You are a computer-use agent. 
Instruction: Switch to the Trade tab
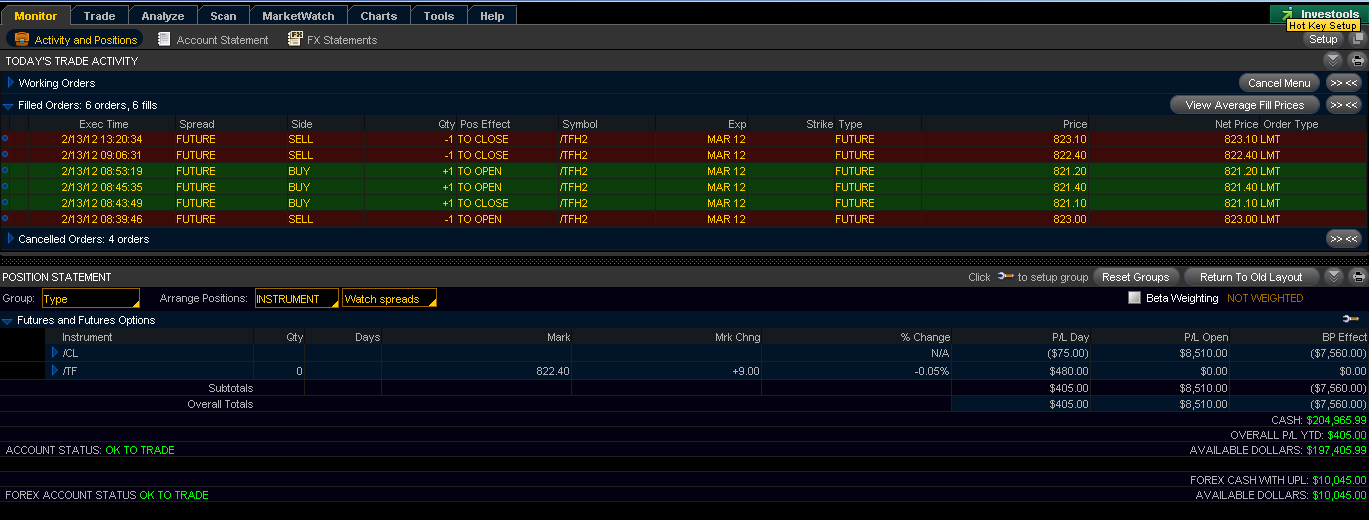100,16
